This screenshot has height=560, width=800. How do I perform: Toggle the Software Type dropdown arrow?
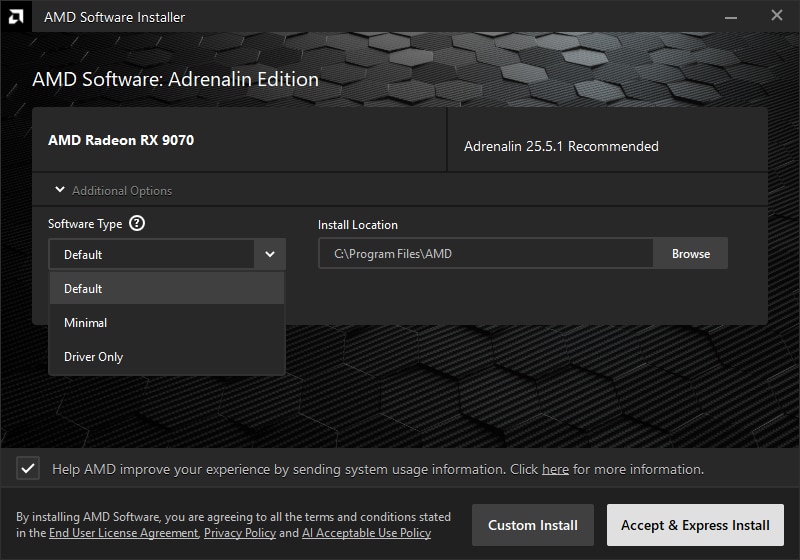point(270,254)
